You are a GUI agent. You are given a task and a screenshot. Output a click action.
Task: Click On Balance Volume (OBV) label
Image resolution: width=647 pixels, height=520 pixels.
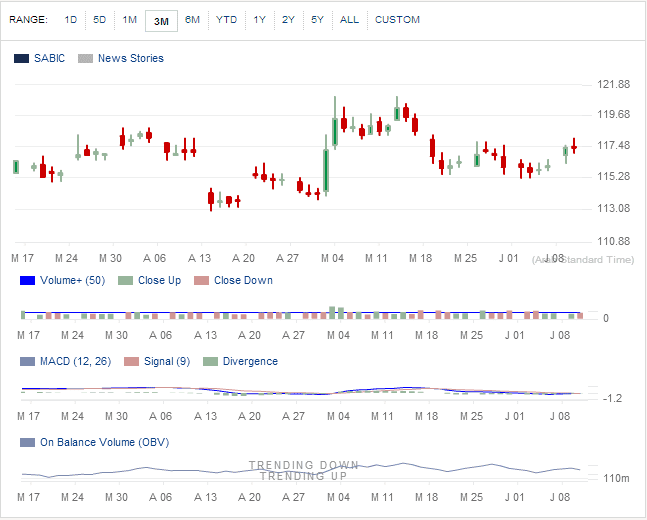coord(104,443)
